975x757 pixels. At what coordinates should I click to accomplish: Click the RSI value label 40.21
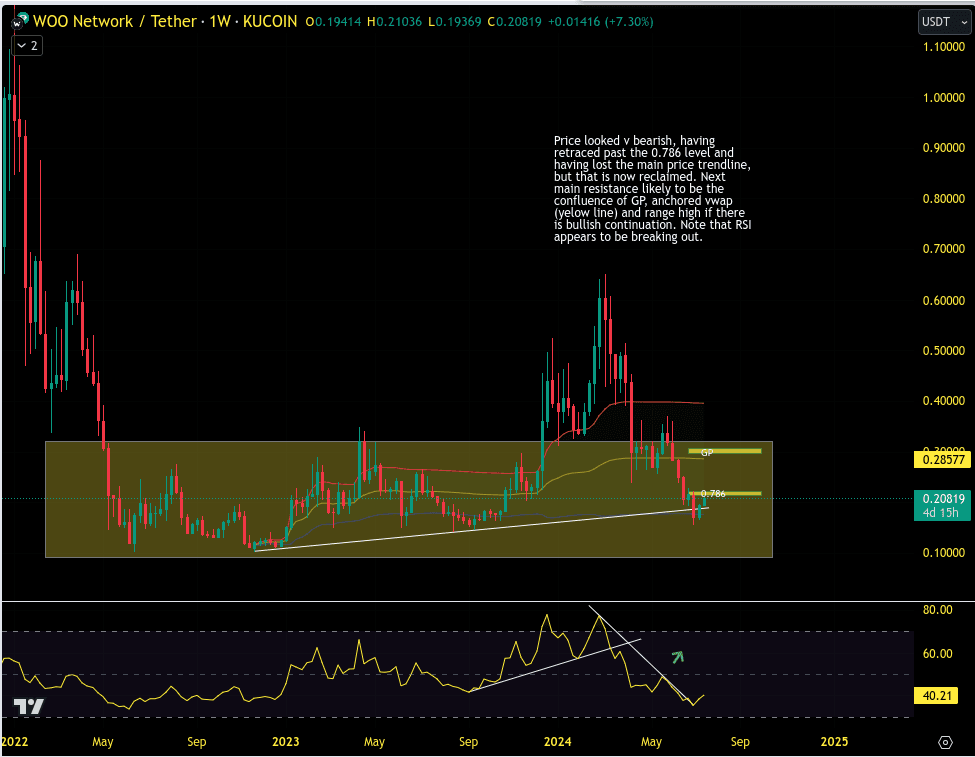pyautogui.click(x=936, y=695)
